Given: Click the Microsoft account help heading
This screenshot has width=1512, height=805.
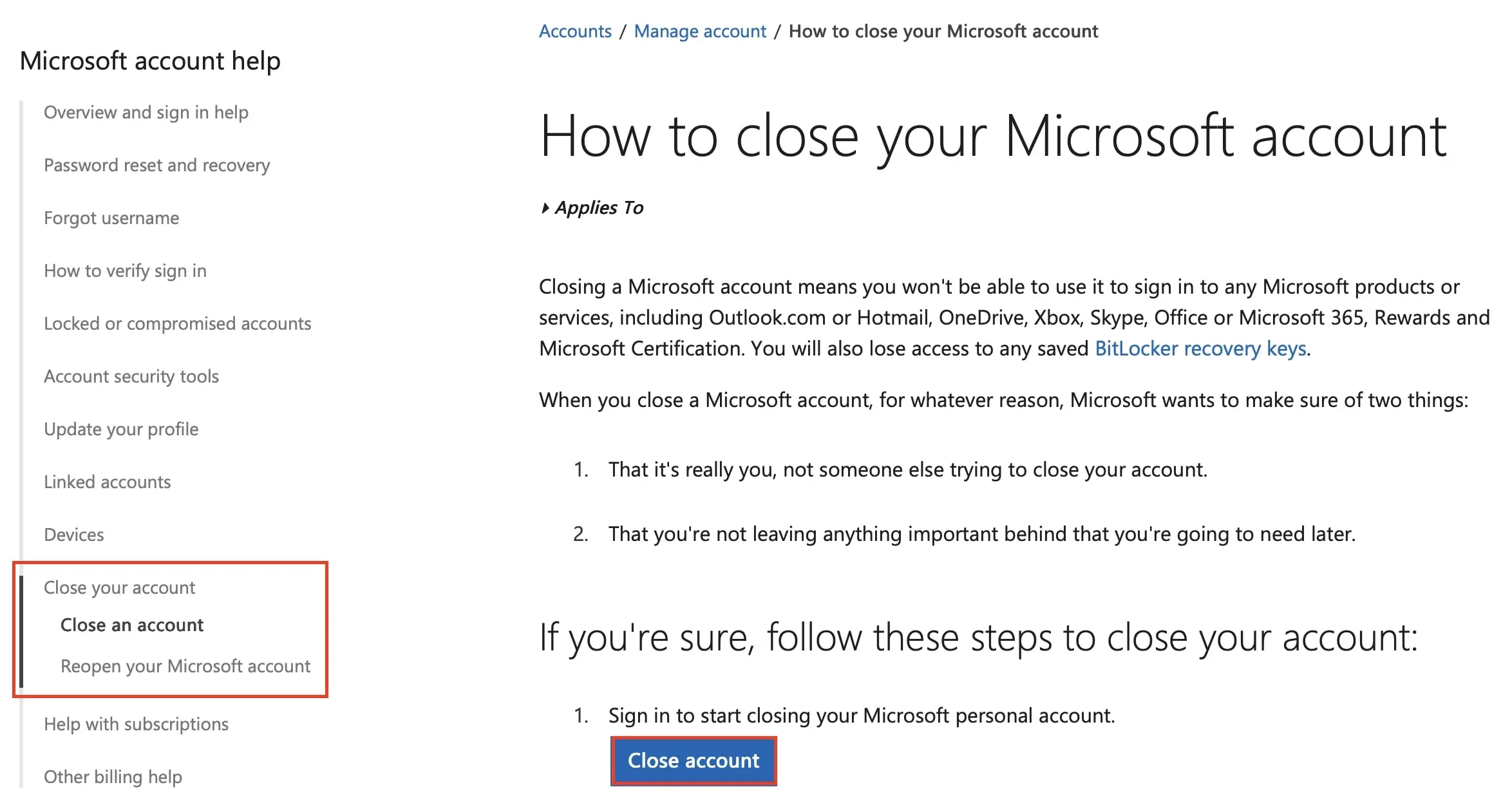Looking at the screenshot, I should [x=150, y=60].
